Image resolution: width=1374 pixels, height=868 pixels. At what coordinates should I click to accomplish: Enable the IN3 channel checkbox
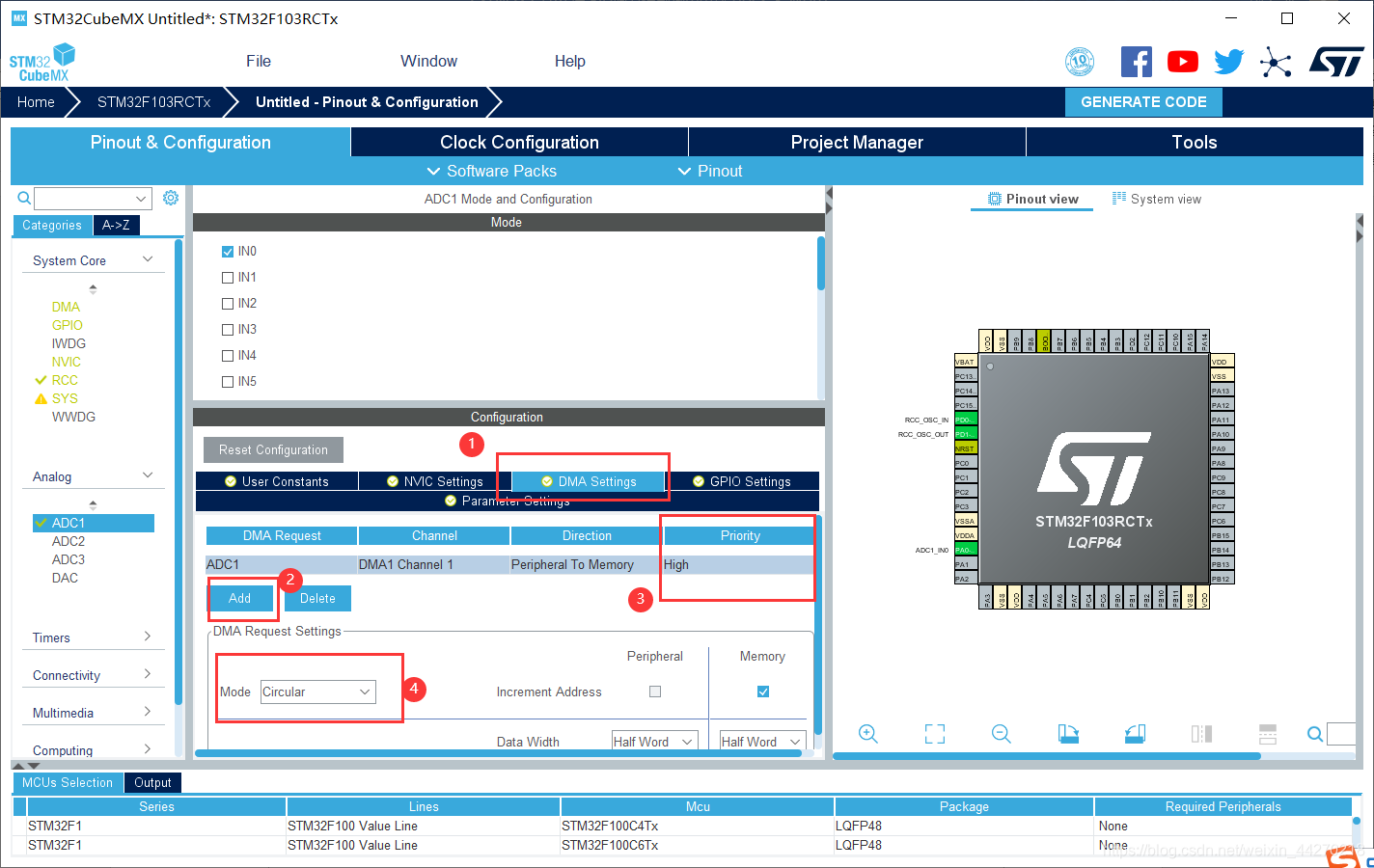pos(228,330)
